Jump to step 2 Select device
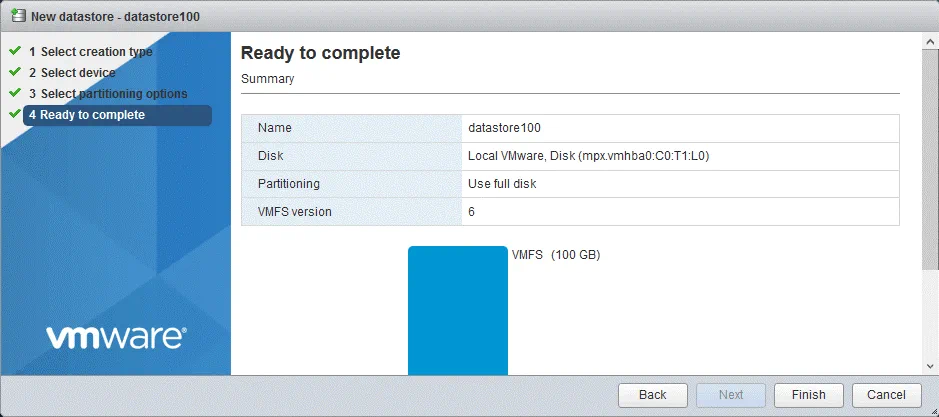 coord(77,73)
